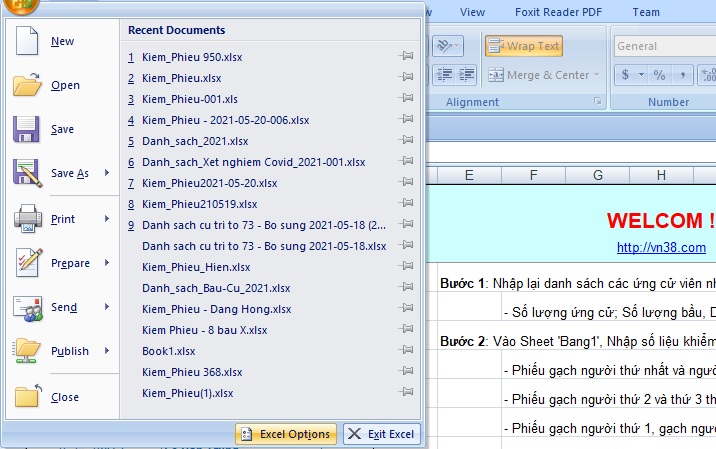This screenshot has width=716, height=449.
Task: Pin Kiem_Phieu 950.xlsx to the recent list
Action: click(x=406, y=57)
